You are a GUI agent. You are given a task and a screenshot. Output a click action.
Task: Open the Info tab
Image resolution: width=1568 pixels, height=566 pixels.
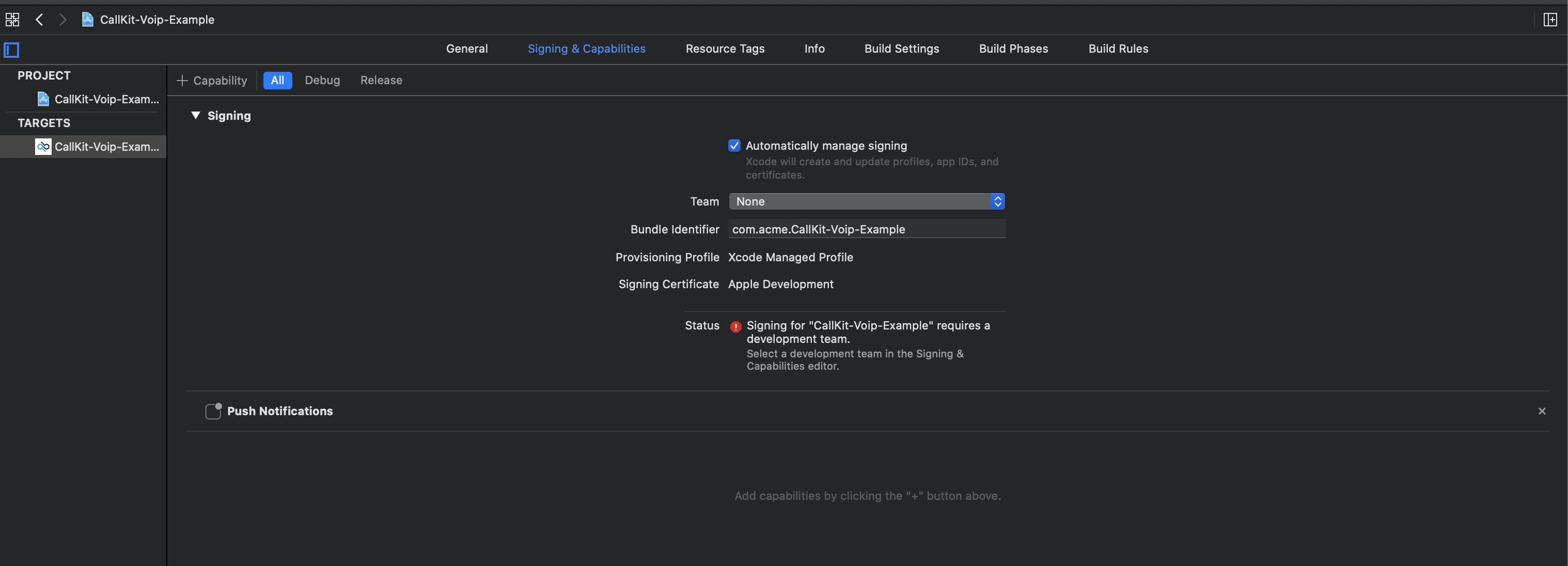814,49
